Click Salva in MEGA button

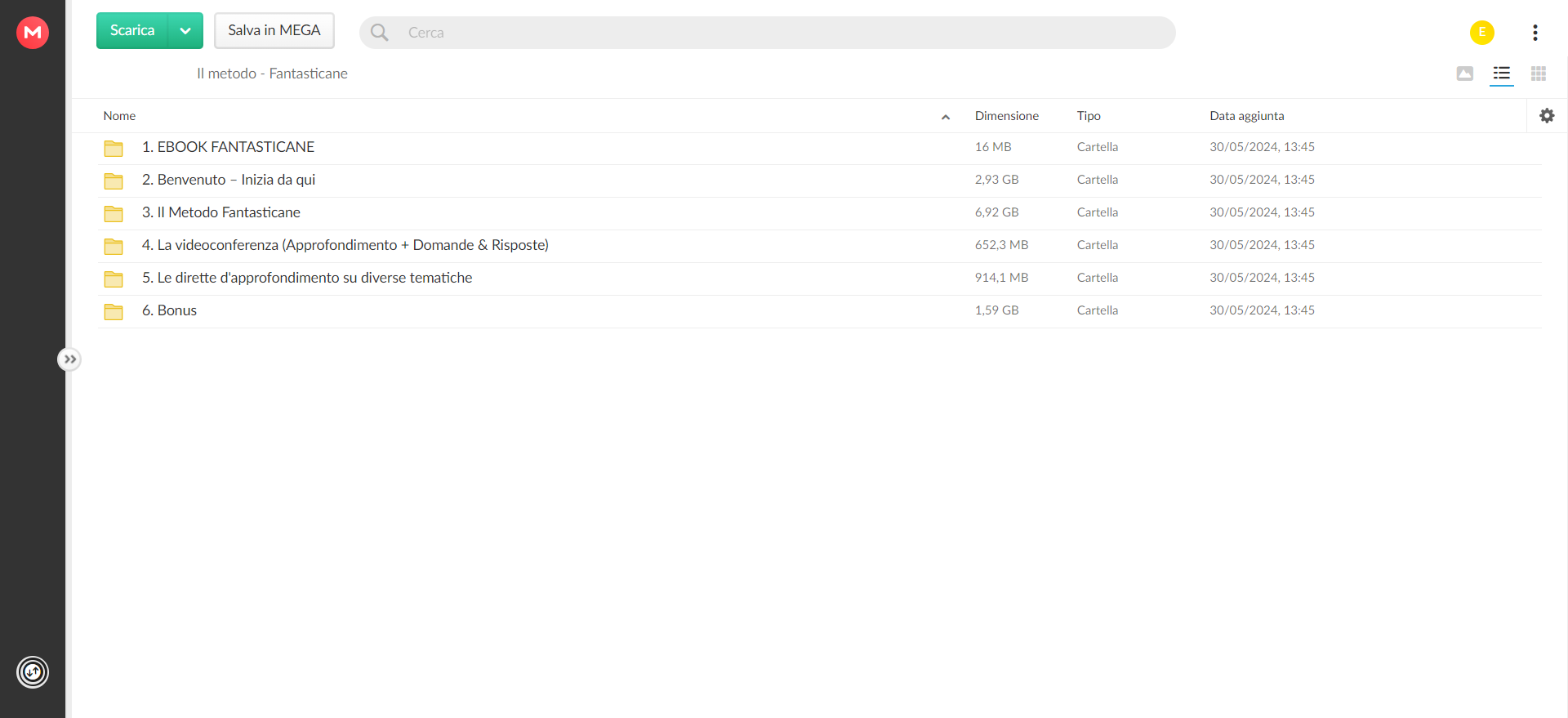[x=274, y=31]
